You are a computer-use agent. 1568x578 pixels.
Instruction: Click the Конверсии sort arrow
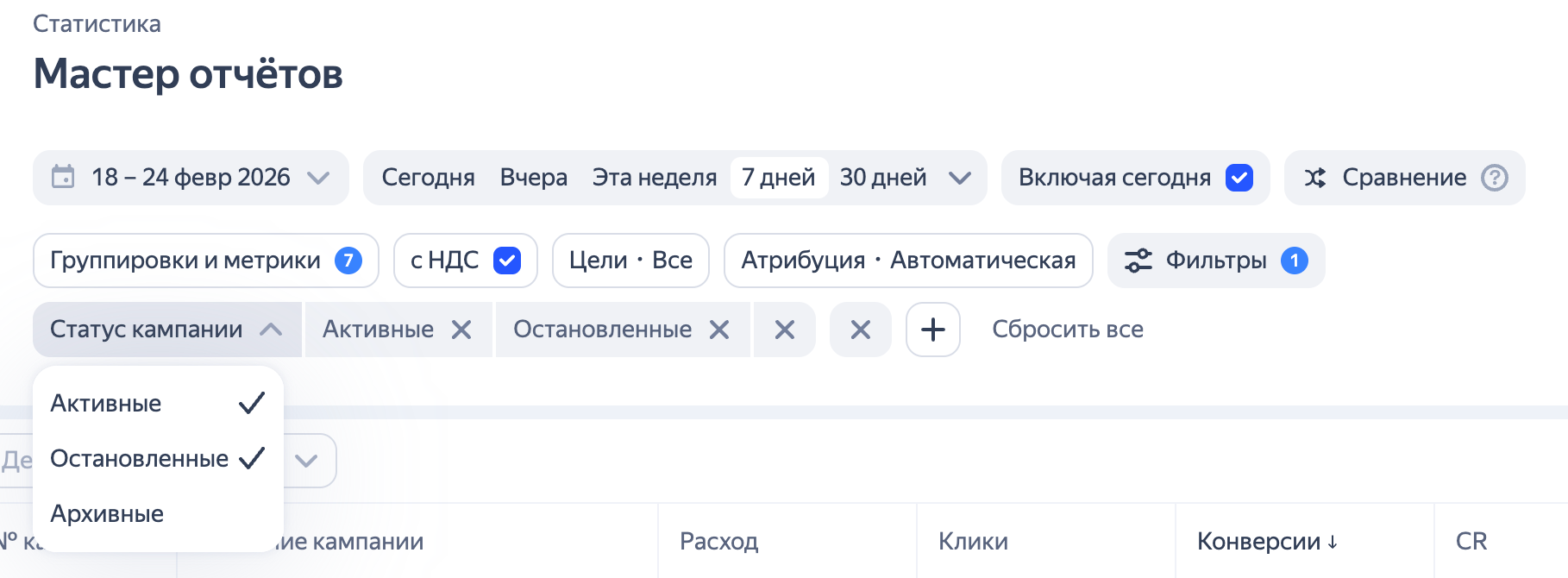click(x=1333, y=542)
